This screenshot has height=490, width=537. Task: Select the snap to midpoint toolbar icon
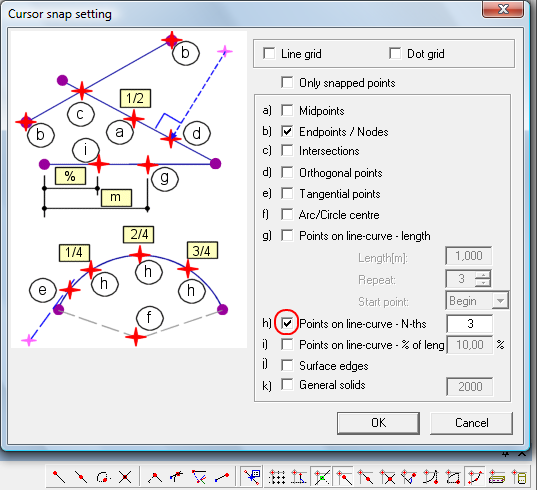365,476
